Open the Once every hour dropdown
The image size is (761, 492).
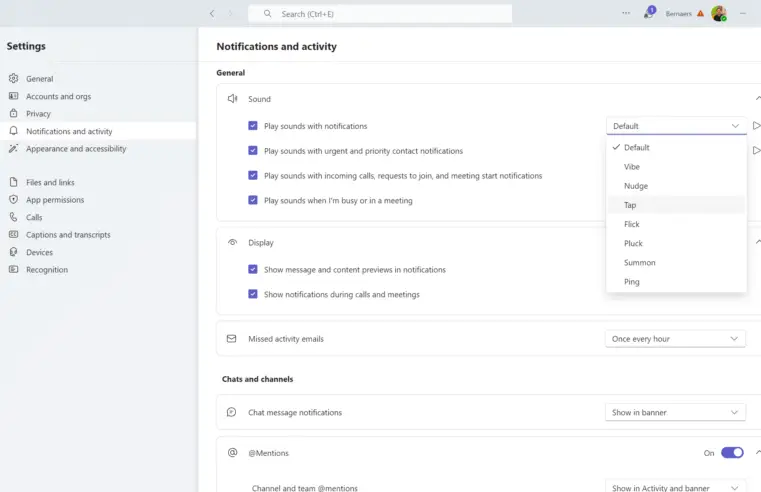[x=676, y=339]
